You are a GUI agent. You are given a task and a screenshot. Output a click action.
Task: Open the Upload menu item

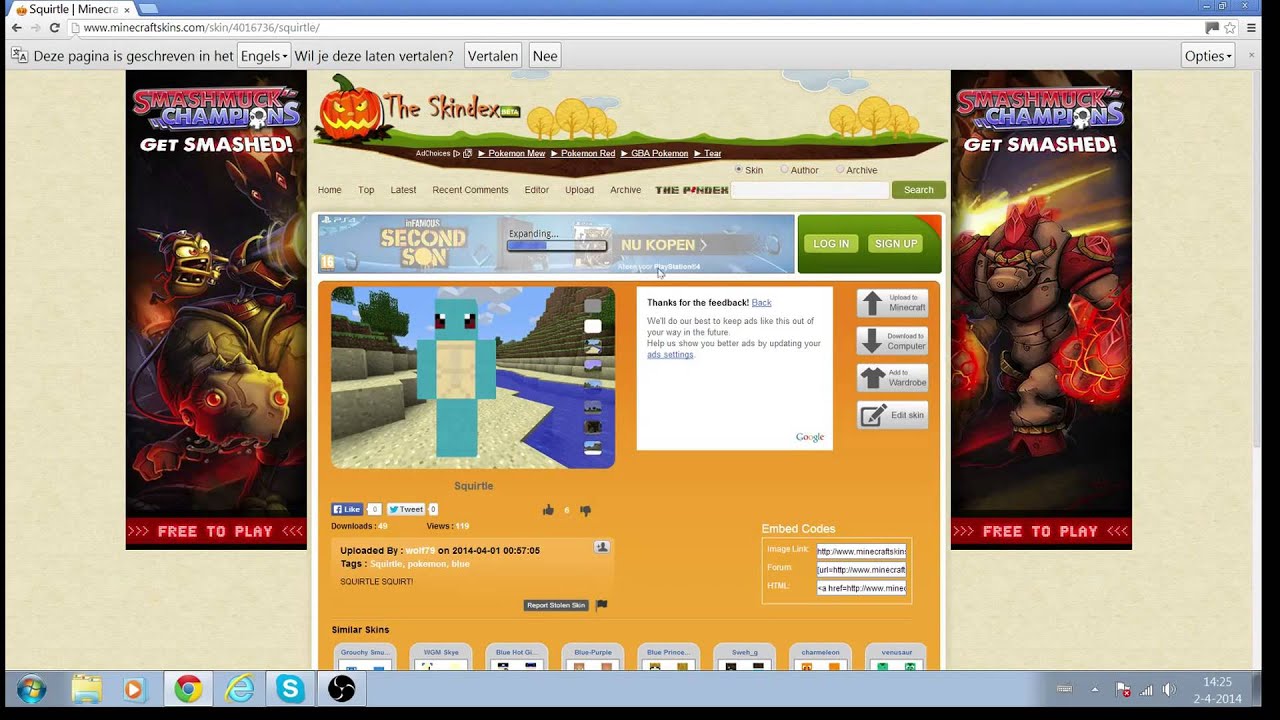coord(579,190)
